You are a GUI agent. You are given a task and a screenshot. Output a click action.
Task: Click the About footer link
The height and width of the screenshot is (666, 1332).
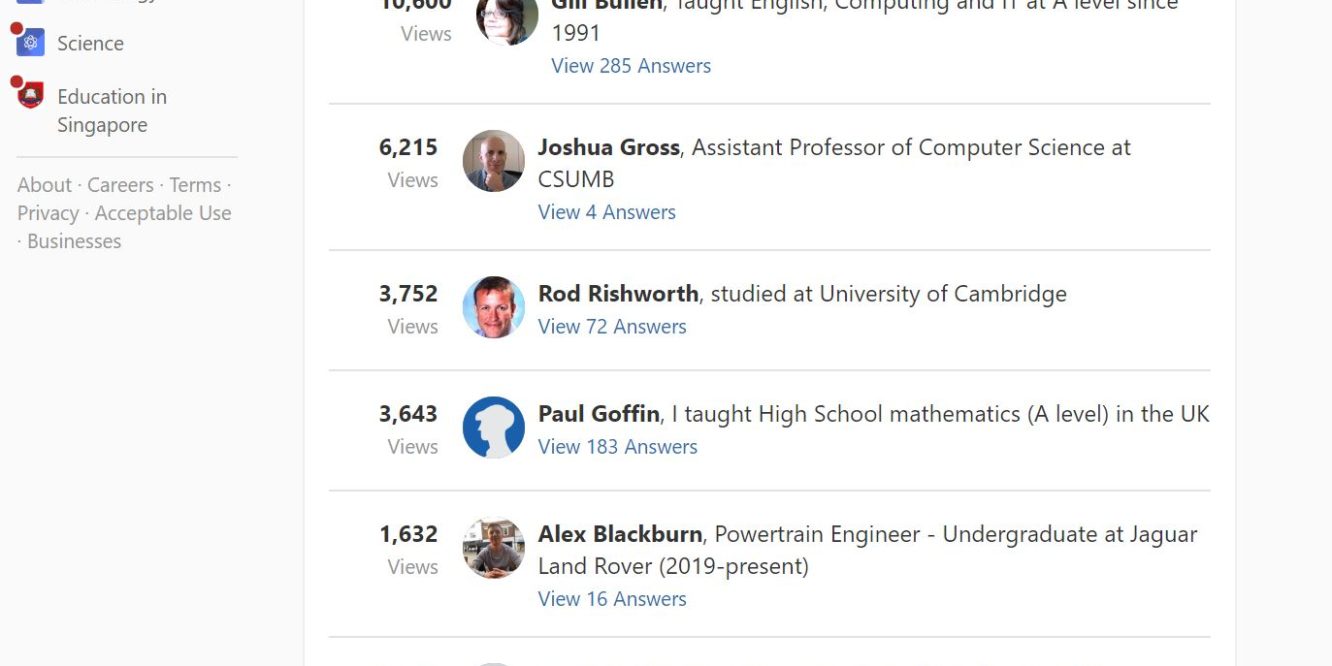coord(44,184)
